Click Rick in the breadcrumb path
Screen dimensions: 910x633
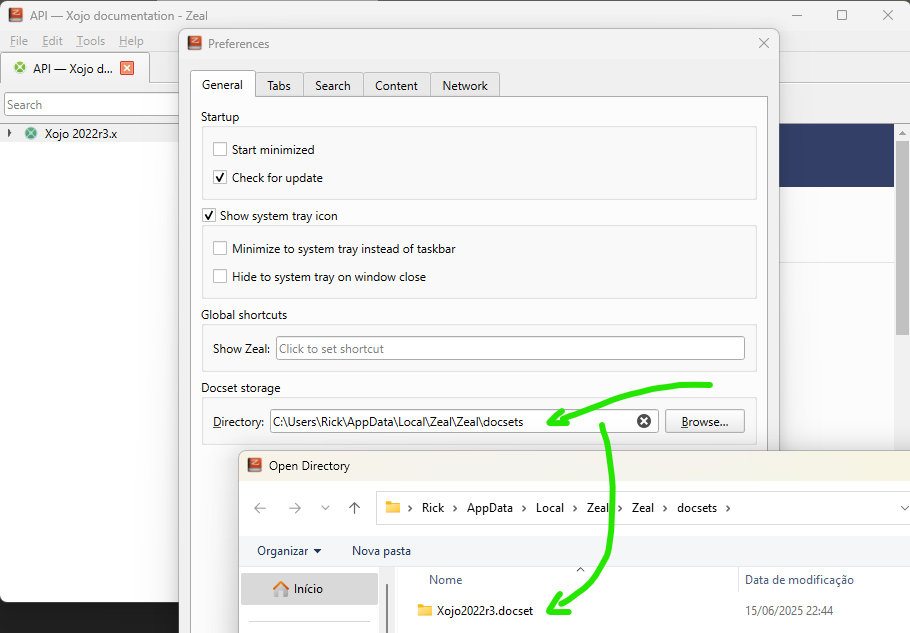(433, 508)
